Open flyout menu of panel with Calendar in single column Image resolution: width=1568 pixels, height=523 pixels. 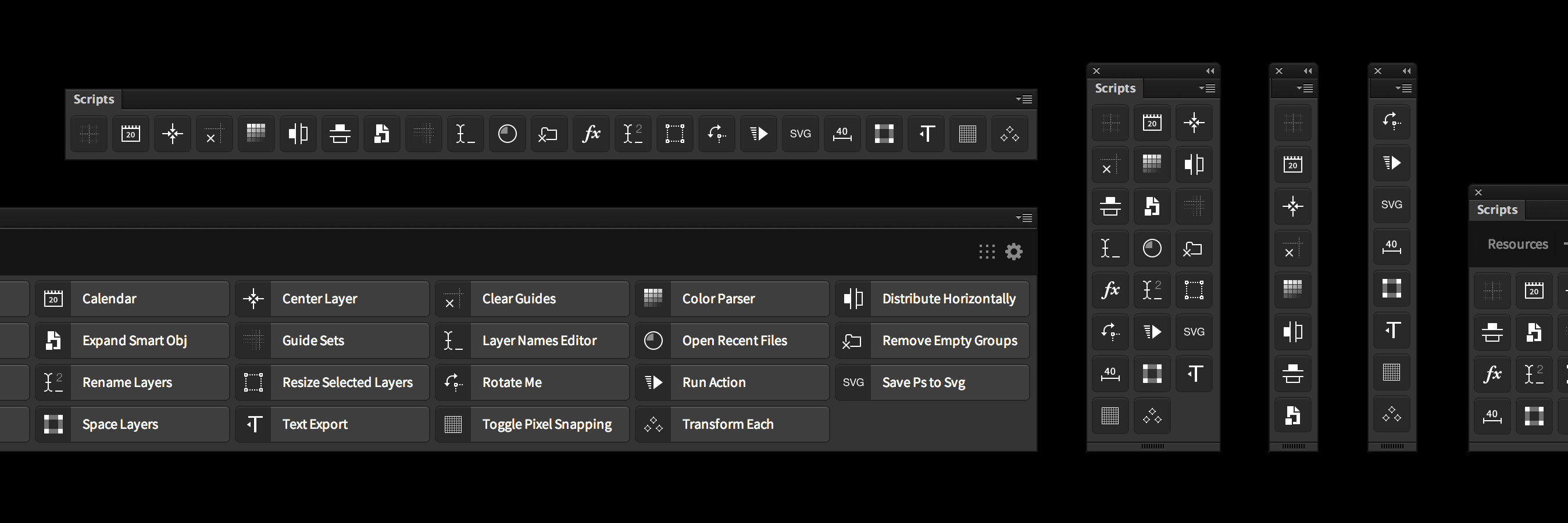[1305, 88]
